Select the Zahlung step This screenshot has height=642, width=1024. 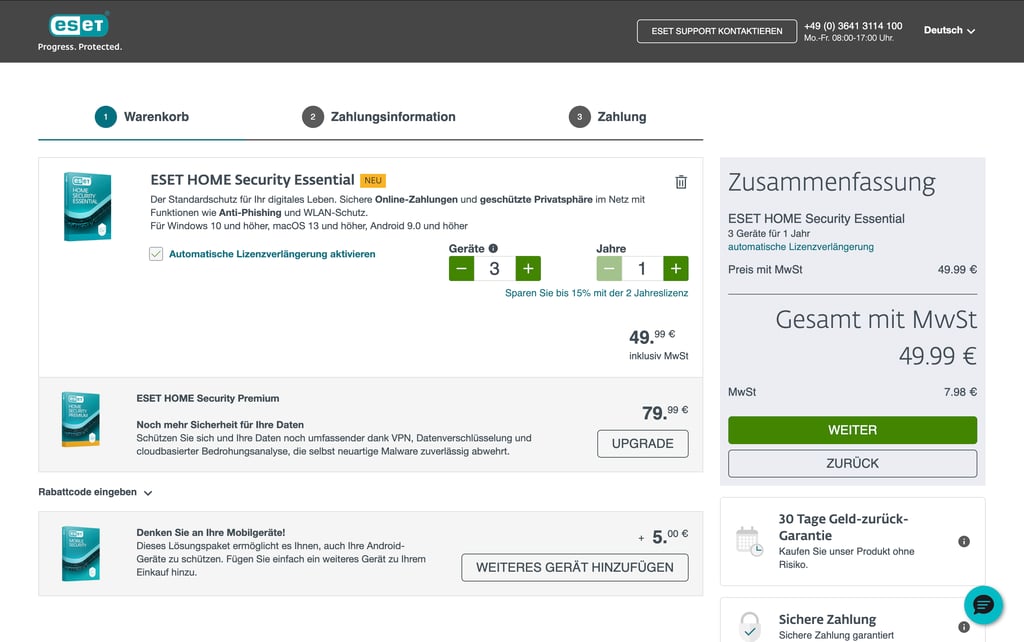(607, 117)
